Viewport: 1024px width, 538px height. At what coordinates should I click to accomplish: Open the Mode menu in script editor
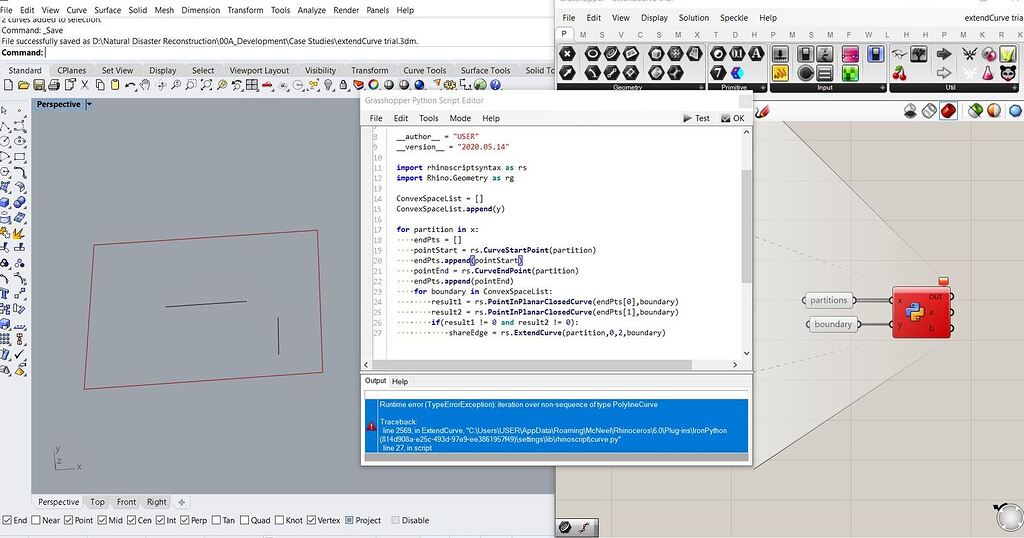tap(460, 118)
